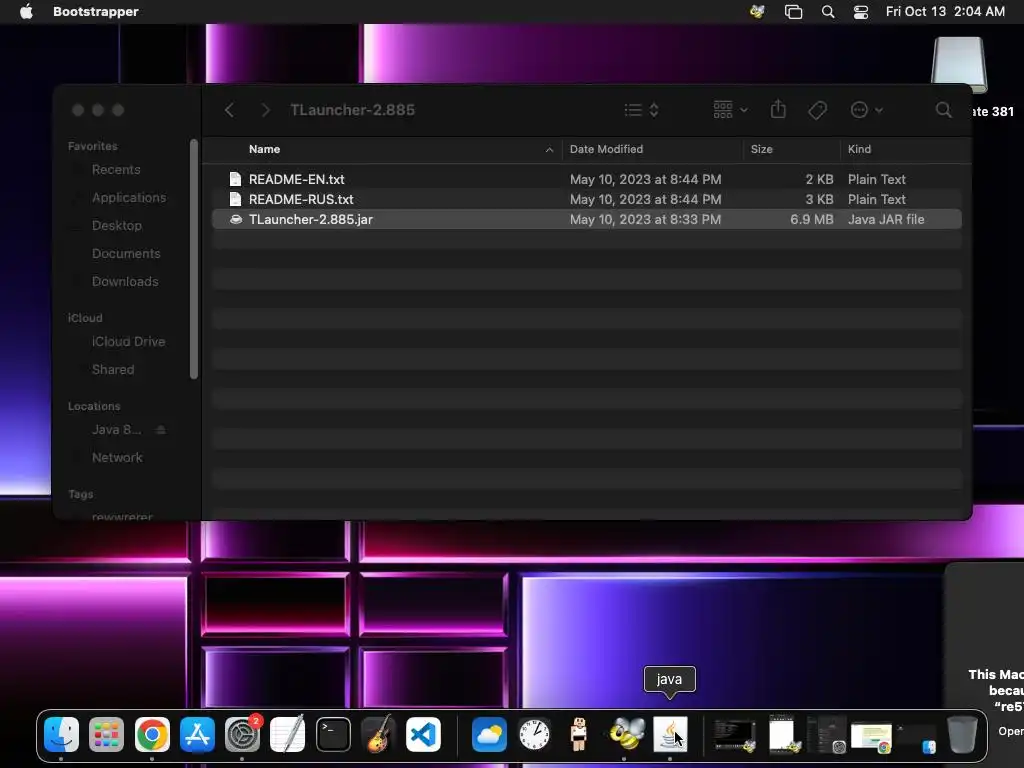The width and height of the screenshot is (1024, 768).
Task: Restore the minimized terminal window in Dock
Action: [734, 735]
